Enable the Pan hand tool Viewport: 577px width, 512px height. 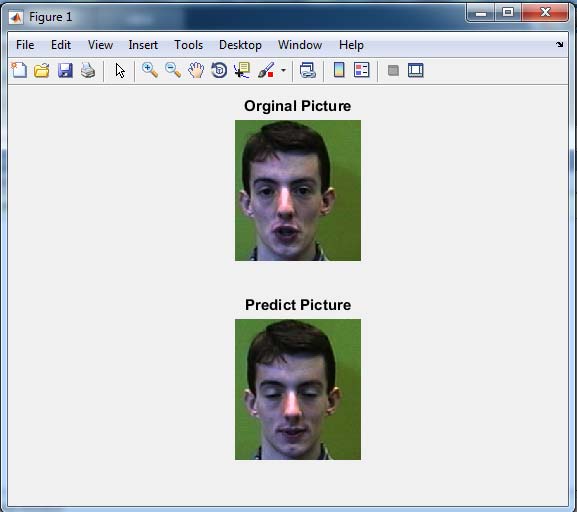coord(196,70)
